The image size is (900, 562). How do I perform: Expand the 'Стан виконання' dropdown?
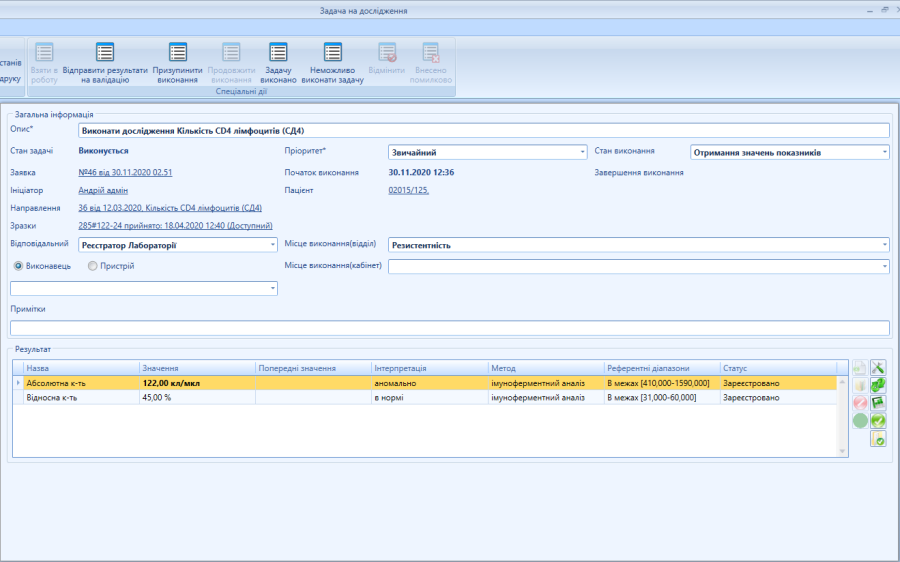884,152
